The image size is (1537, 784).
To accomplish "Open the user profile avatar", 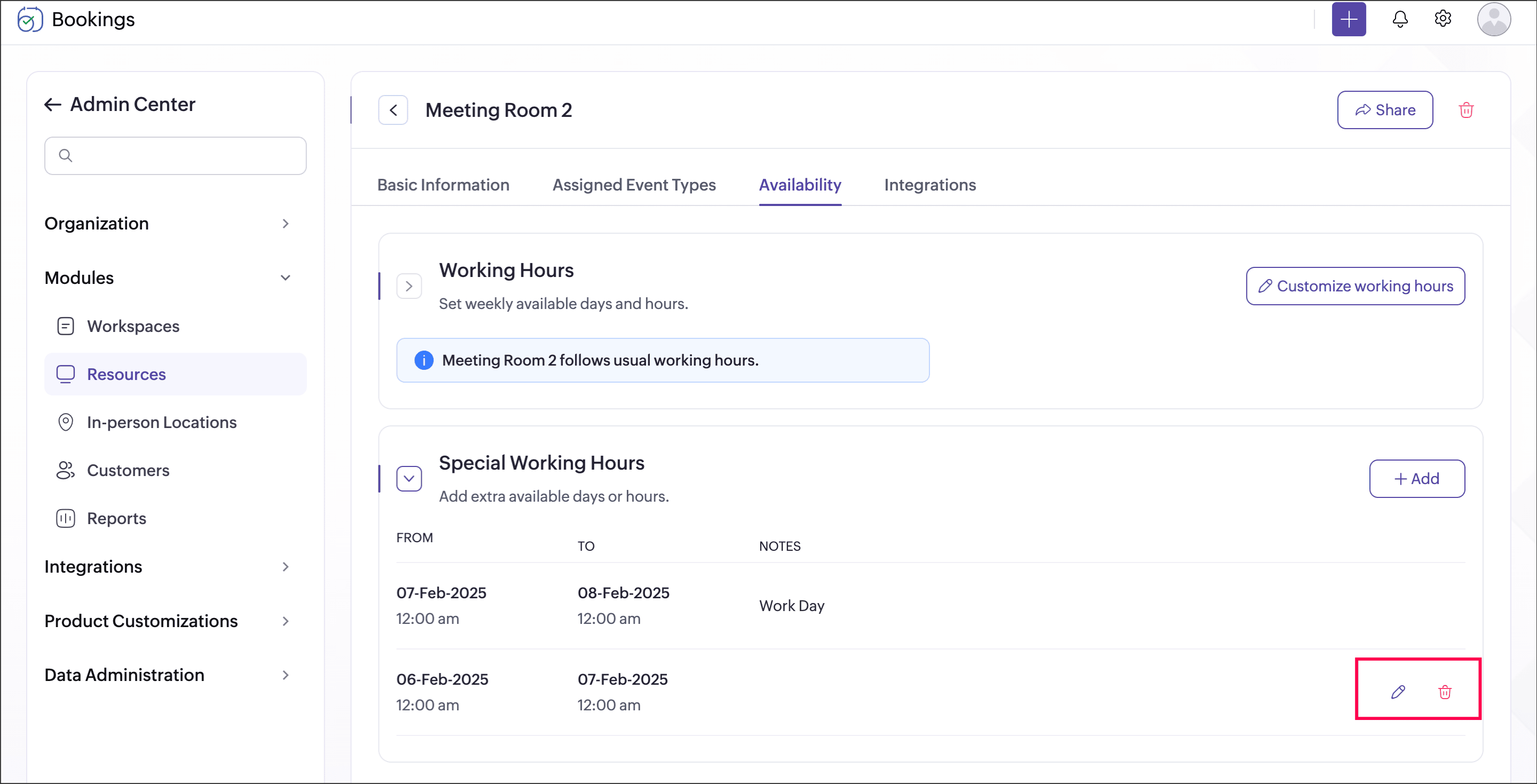I will click(x=1493, y=20).
